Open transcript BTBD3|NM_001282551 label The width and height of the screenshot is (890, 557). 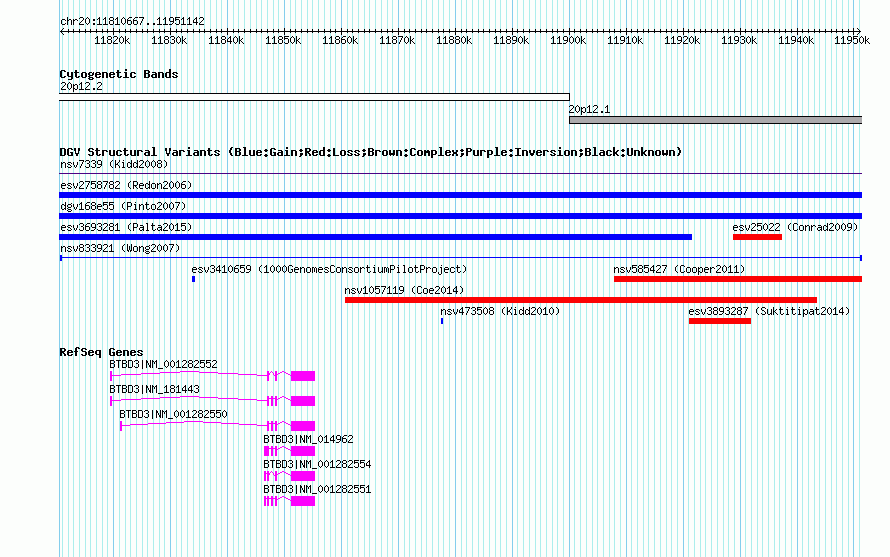(317, 489)
